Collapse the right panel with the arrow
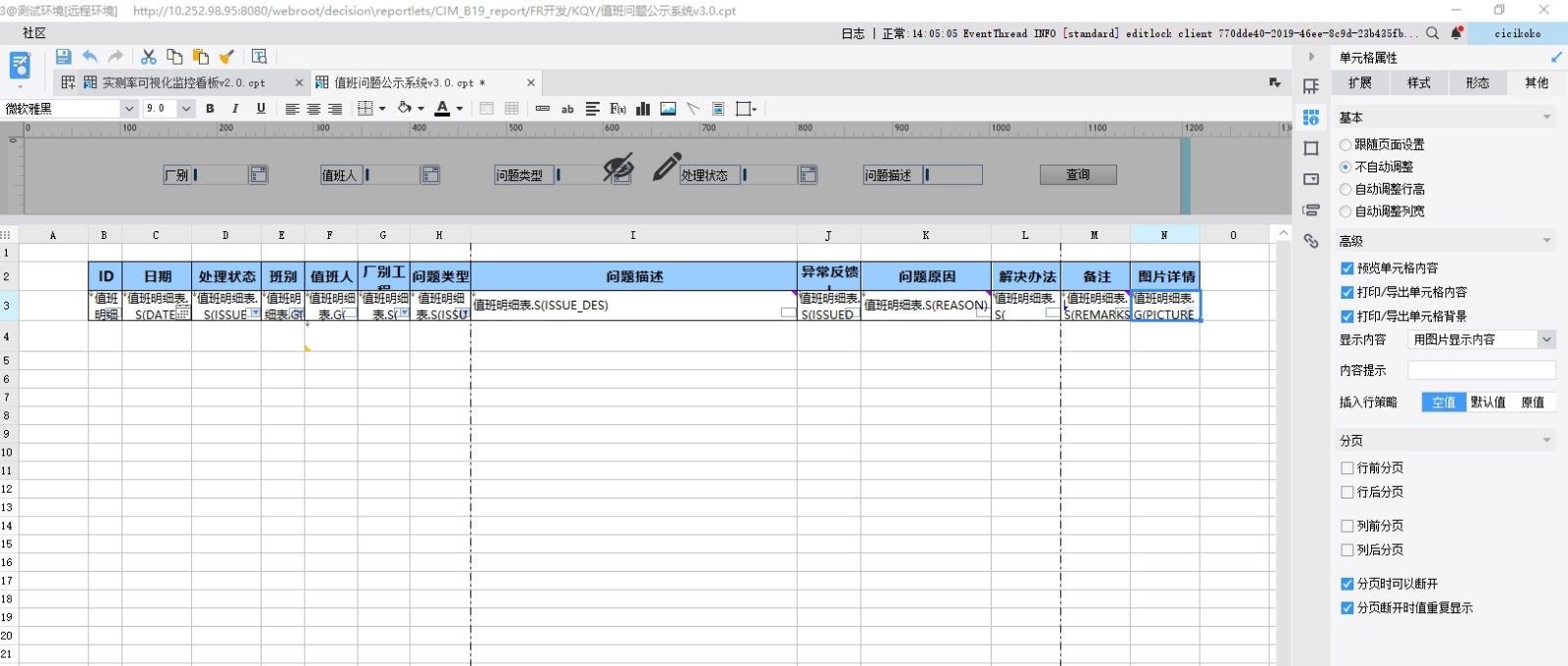 tap(1311, 57)
